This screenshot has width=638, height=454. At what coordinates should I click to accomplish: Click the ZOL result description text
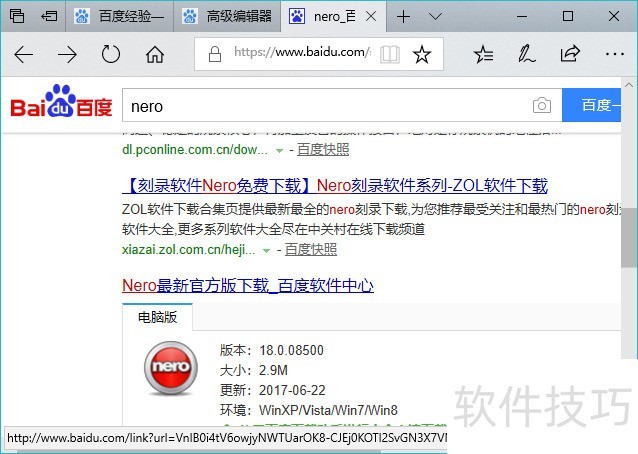[x=371, y=219]
